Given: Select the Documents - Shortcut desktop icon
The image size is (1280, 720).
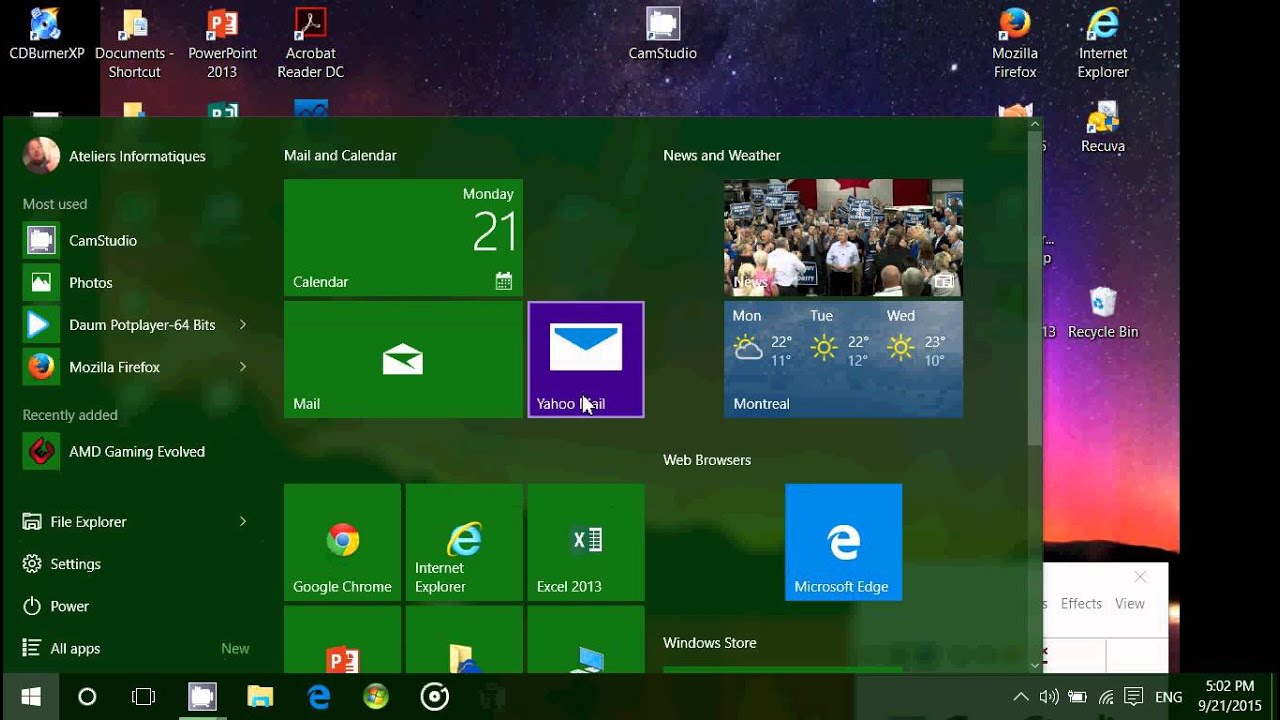Looking at the screenshot, I should coord(134,44).
